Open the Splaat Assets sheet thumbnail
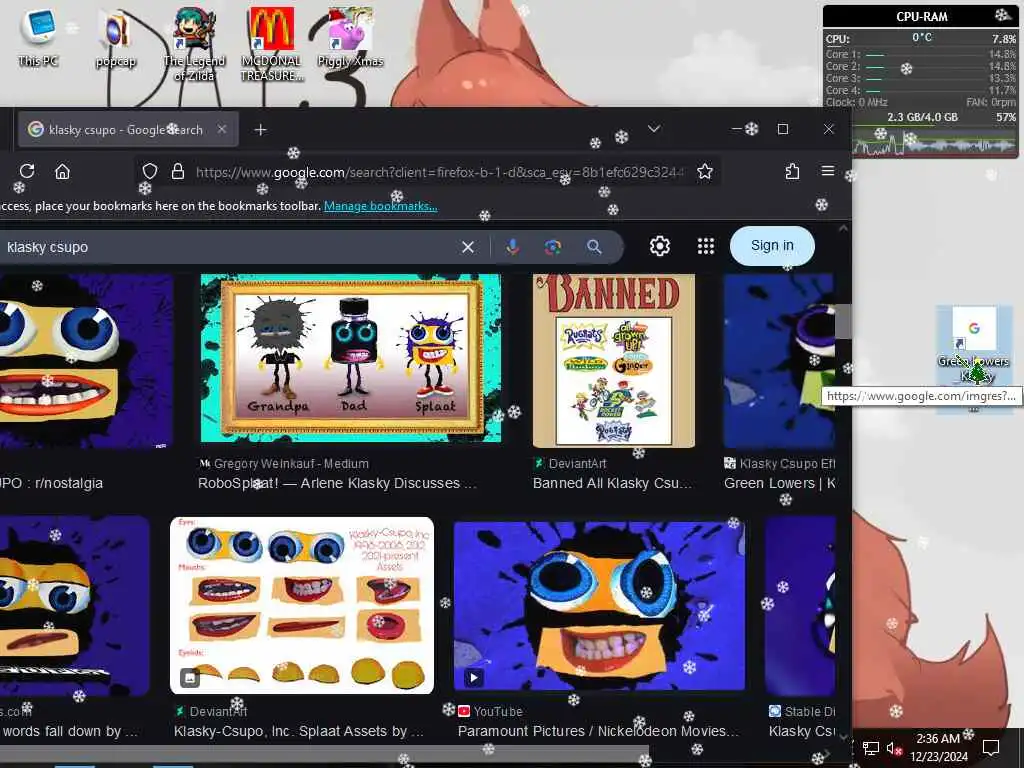This screenshot has width=1024, height=768. pyautogui.click(x=302, y=605)
